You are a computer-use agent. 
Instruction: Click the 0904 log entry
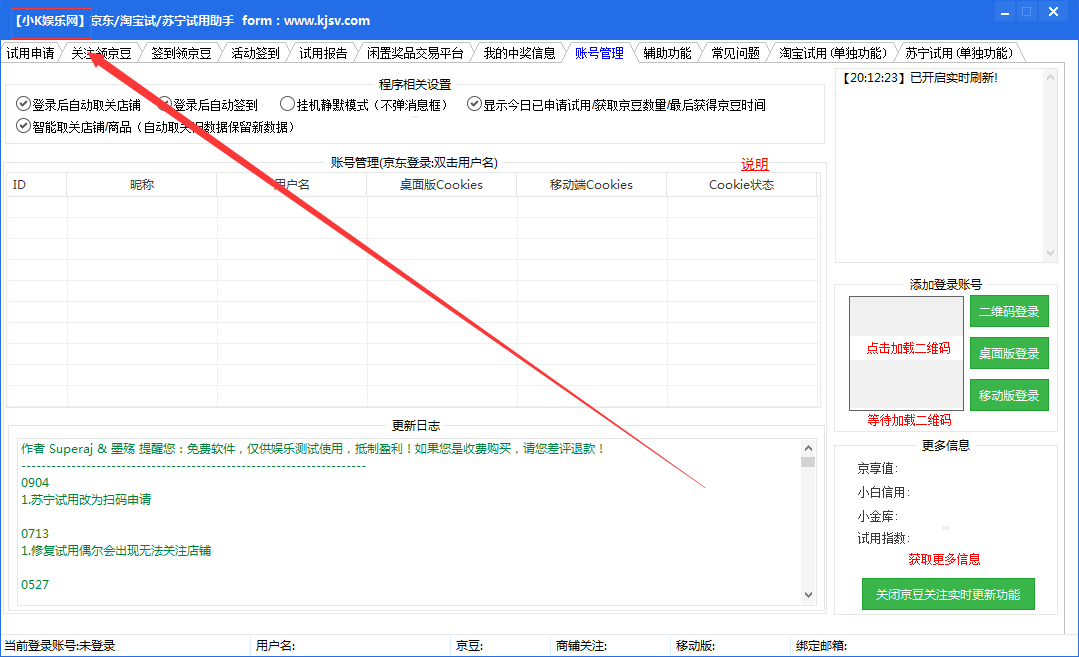point(35,482)
